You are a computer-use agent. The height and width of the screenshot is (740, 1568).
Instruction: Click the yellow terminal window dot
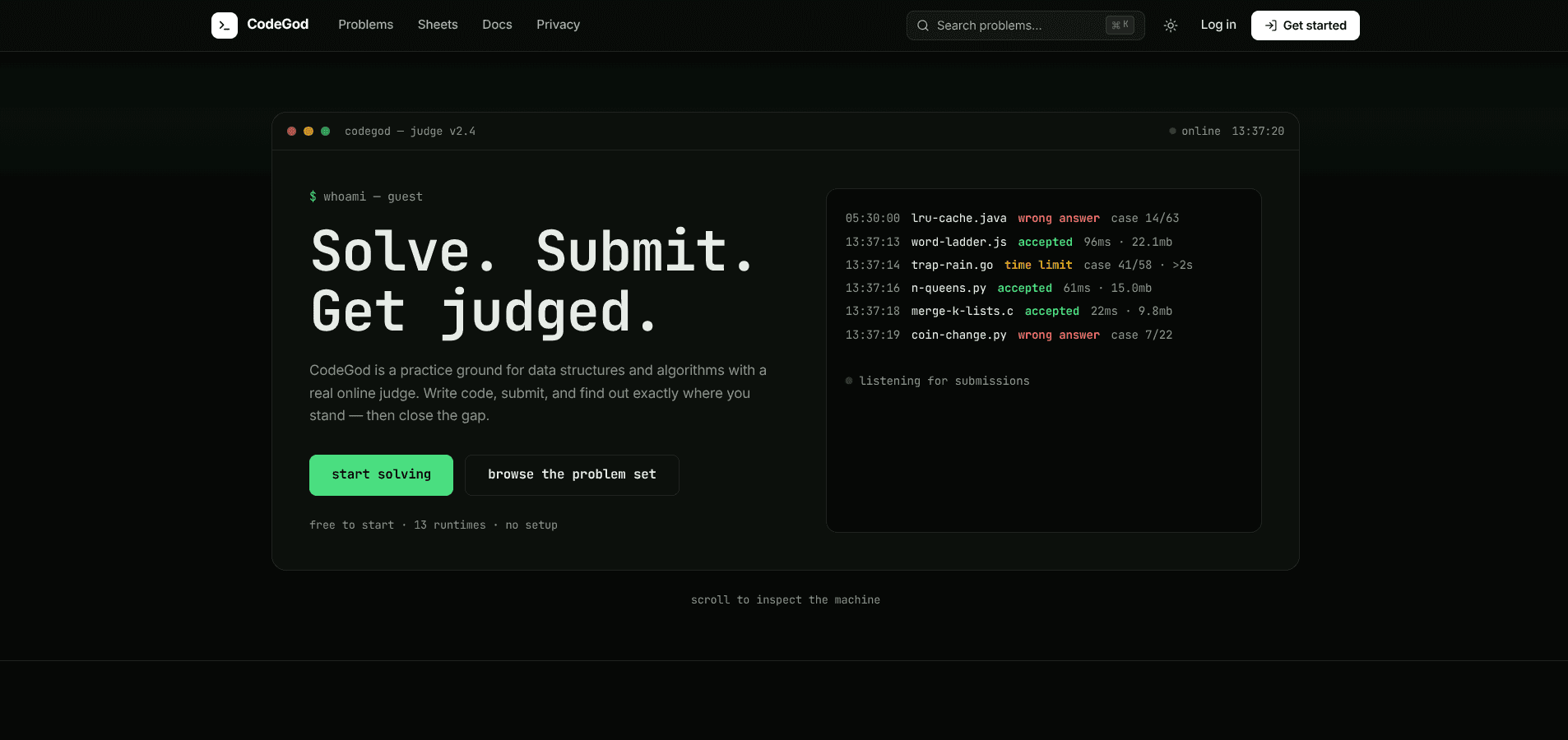[x=308, y=131]
